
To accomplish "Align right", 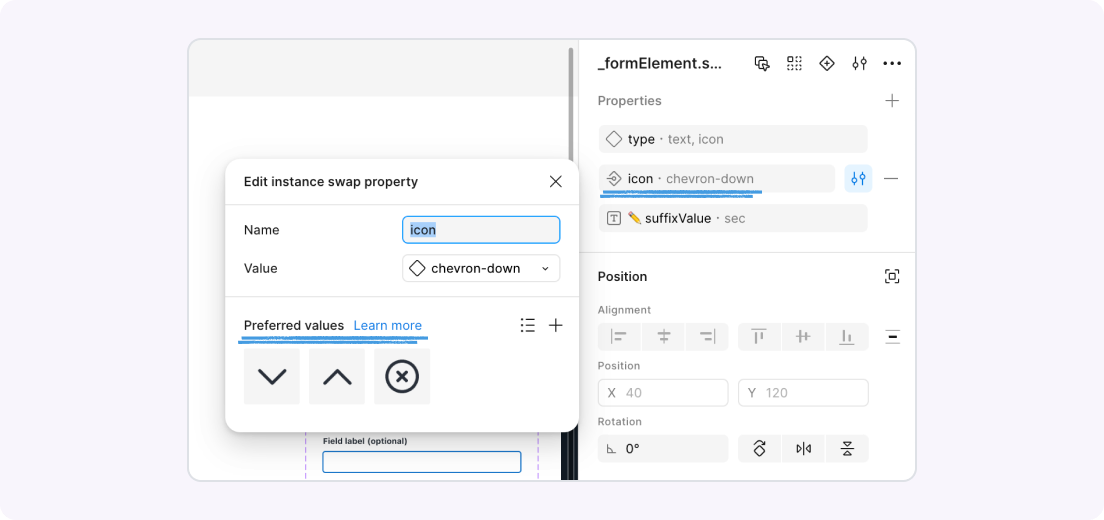I will [x=707, y=336].
